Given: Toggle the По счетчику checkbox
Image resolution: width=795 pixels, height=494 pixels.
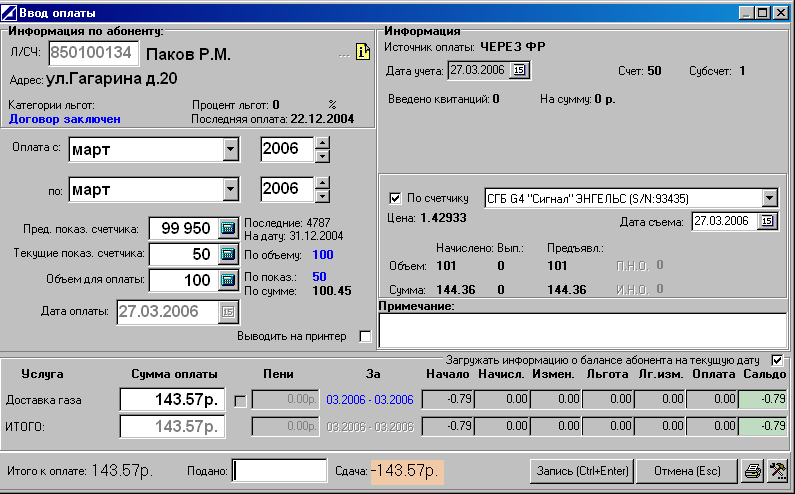Looking at the screenshot, I should [x=394, y=197].
